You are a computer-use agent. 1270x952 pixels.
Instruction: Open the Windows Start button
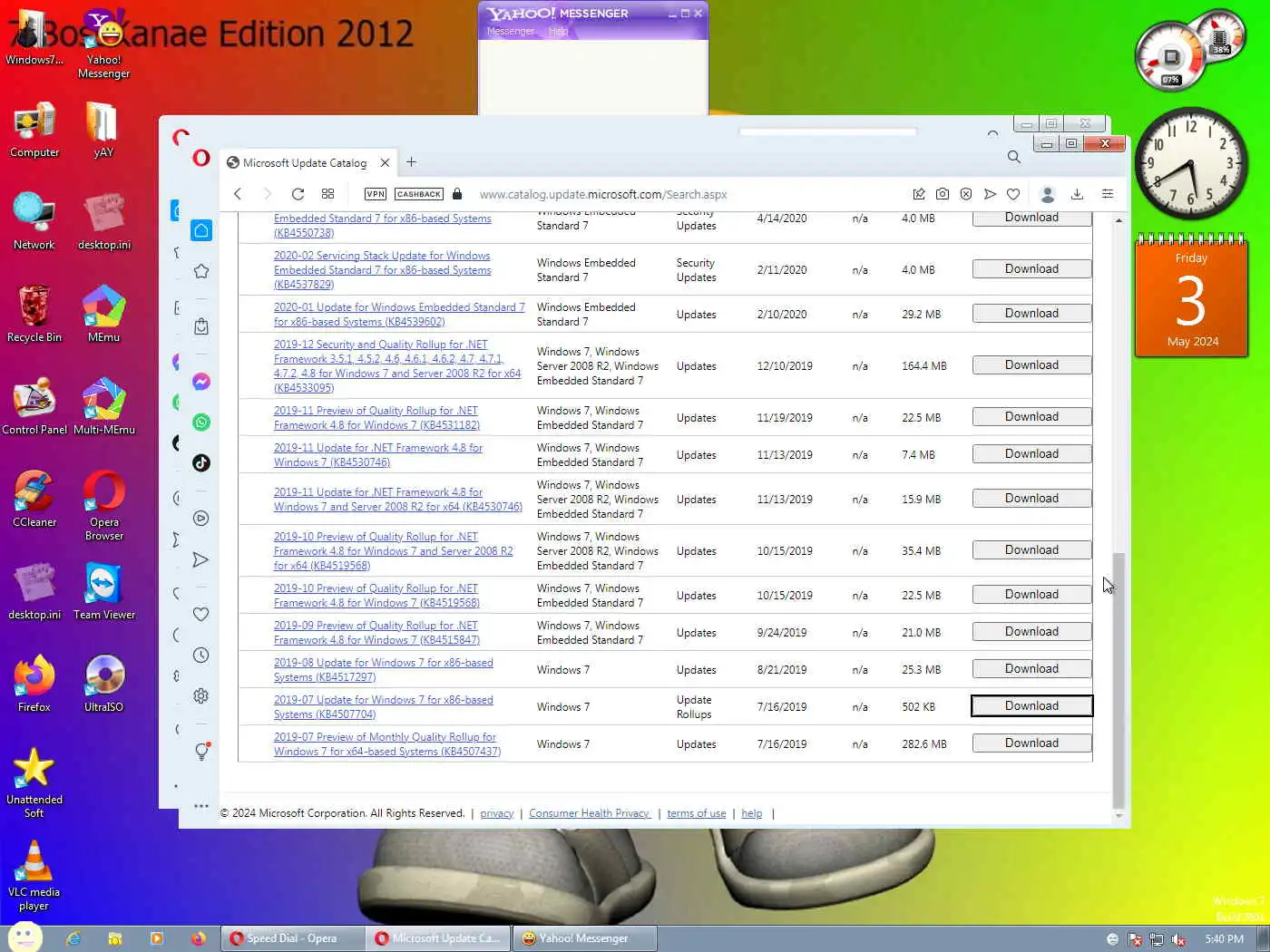[24, 937]
